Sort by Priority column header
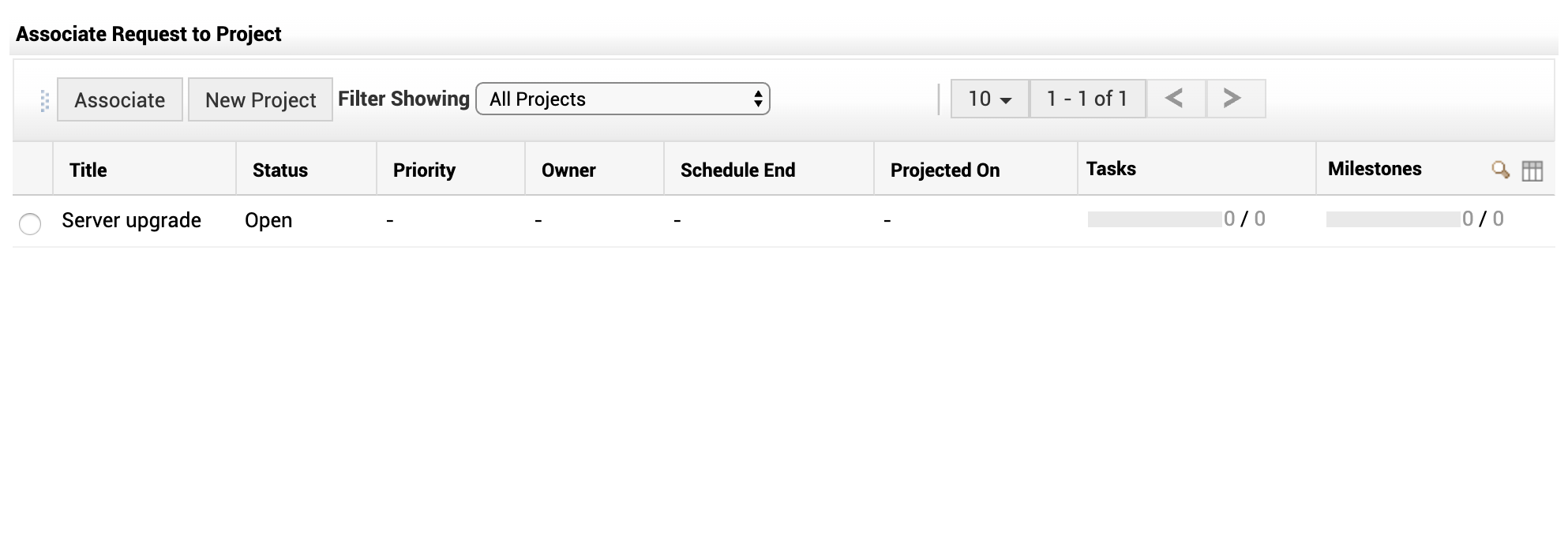The image size is (1568, 535). (424, 170)
